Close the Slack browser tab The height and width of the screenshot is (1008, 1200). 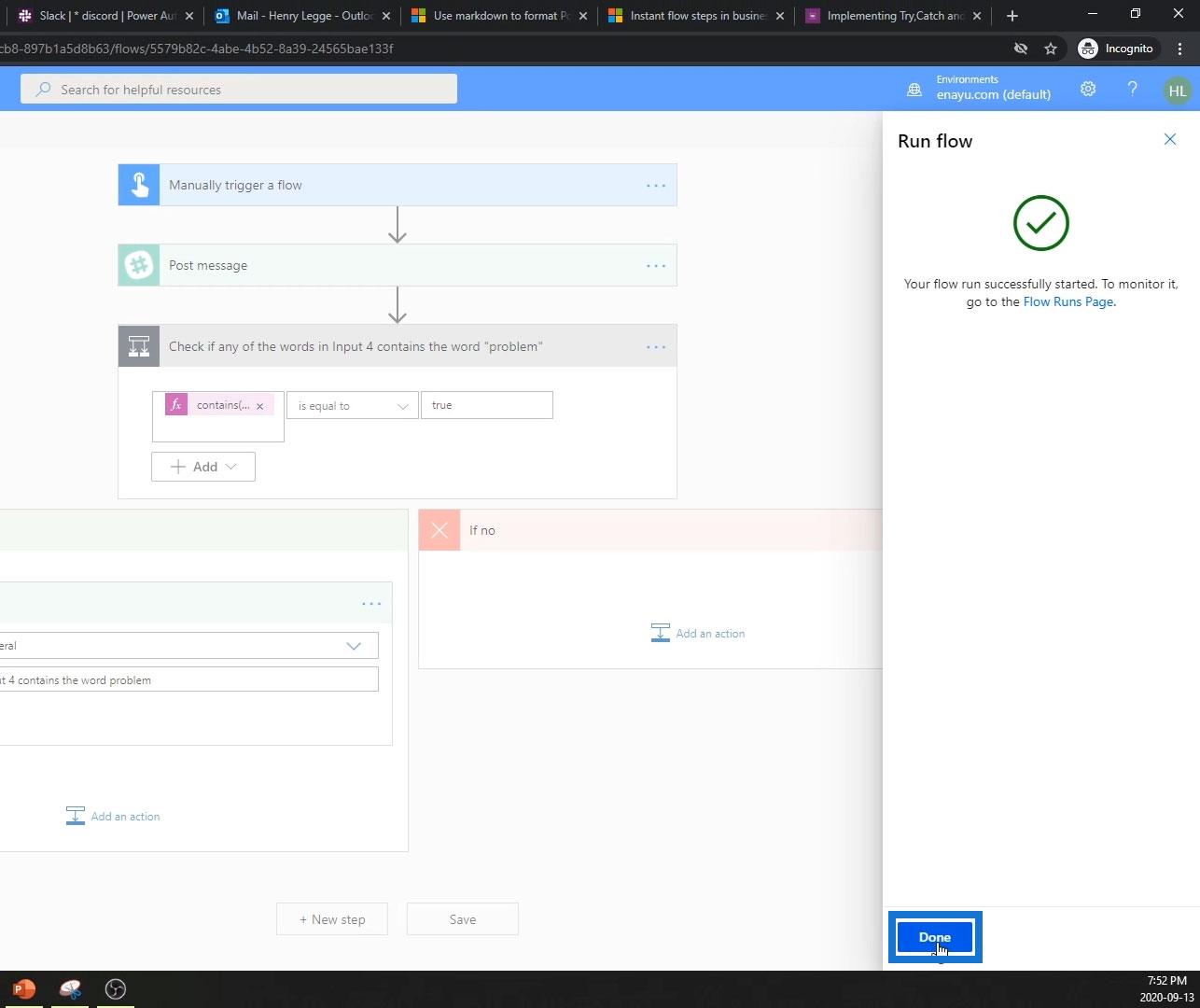point(190,16)
